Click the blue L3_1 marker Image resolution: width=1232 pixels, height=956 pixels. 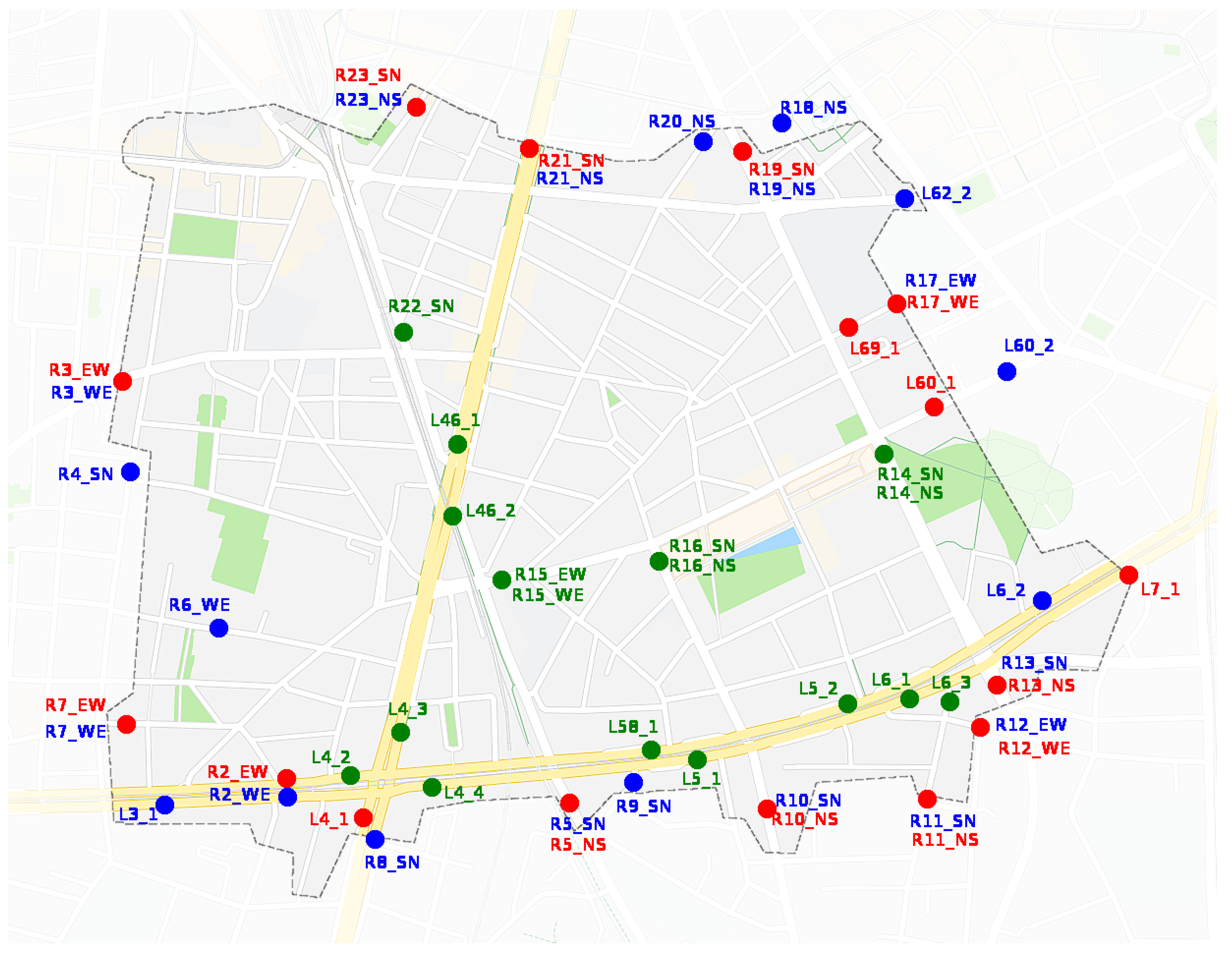tap(165, 805)
